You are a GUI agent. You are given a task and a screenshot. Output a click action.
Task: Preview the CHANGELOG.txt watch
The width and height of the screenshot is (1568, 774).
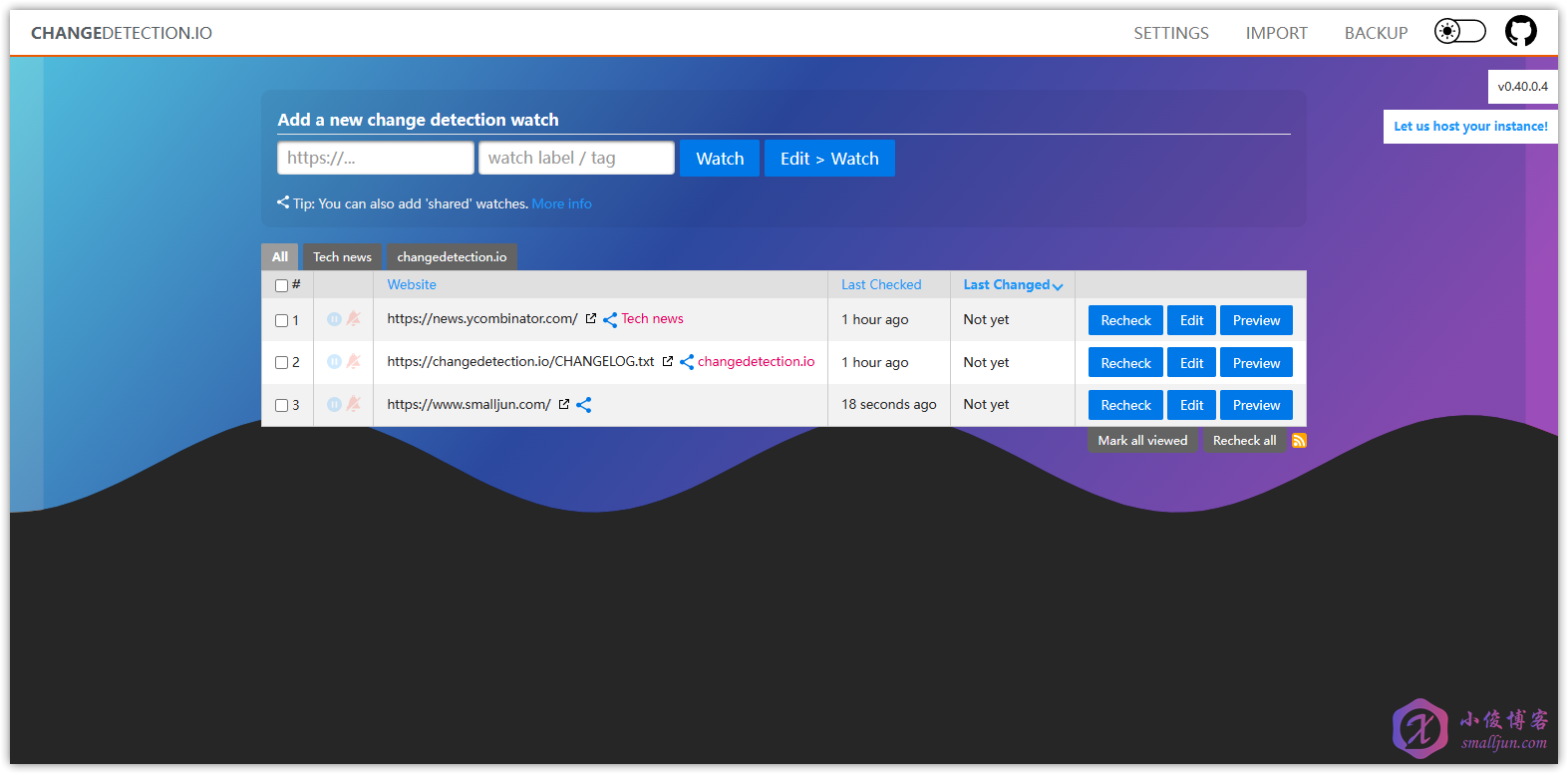tap(1256, 363)
